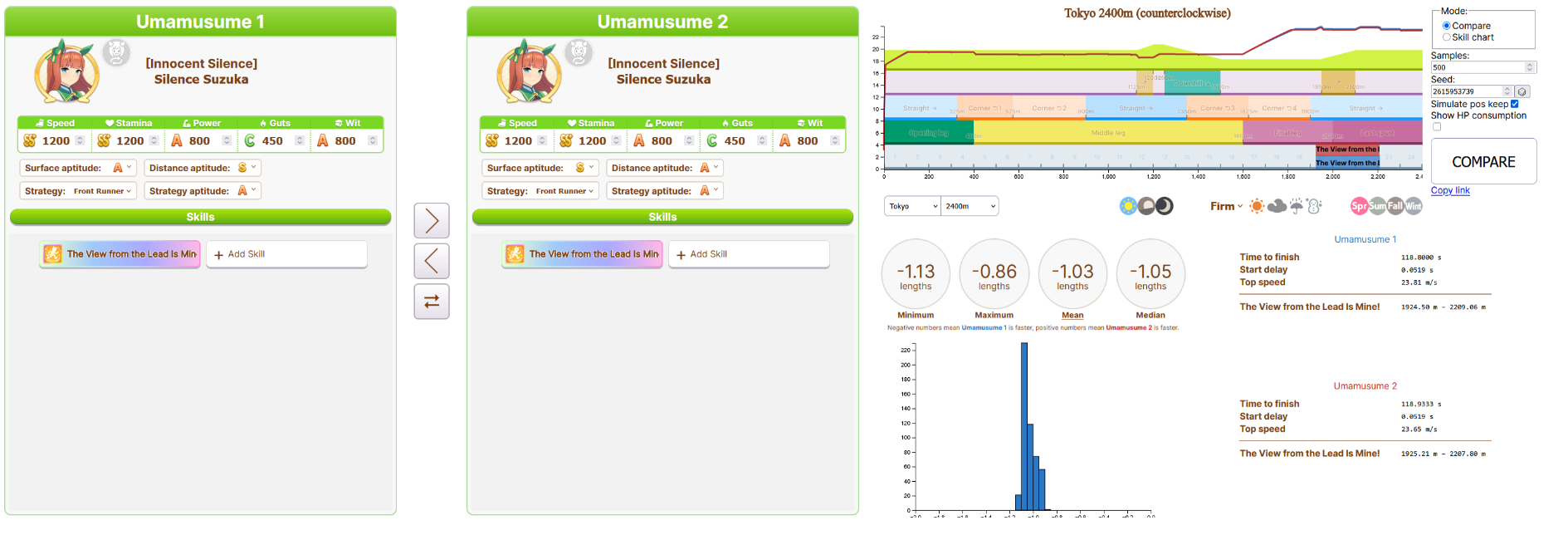Screen dimensions: 1568x540
Task: Click Umamusume 1 View from the Lead skill
Action: pyautogui.click(x=120, y=254)
